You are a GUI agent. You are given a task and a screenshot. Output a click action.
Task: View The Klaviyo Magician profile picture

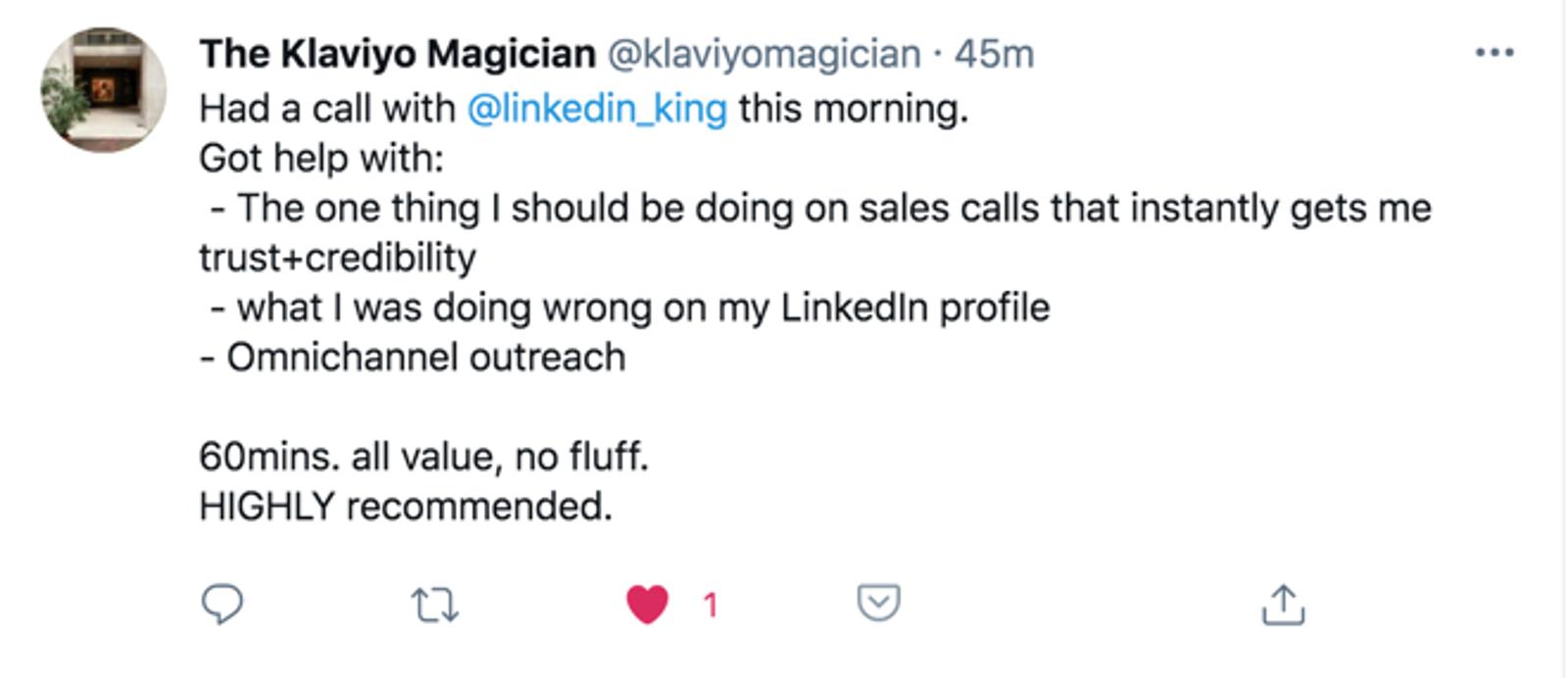[x=103, y=90]
